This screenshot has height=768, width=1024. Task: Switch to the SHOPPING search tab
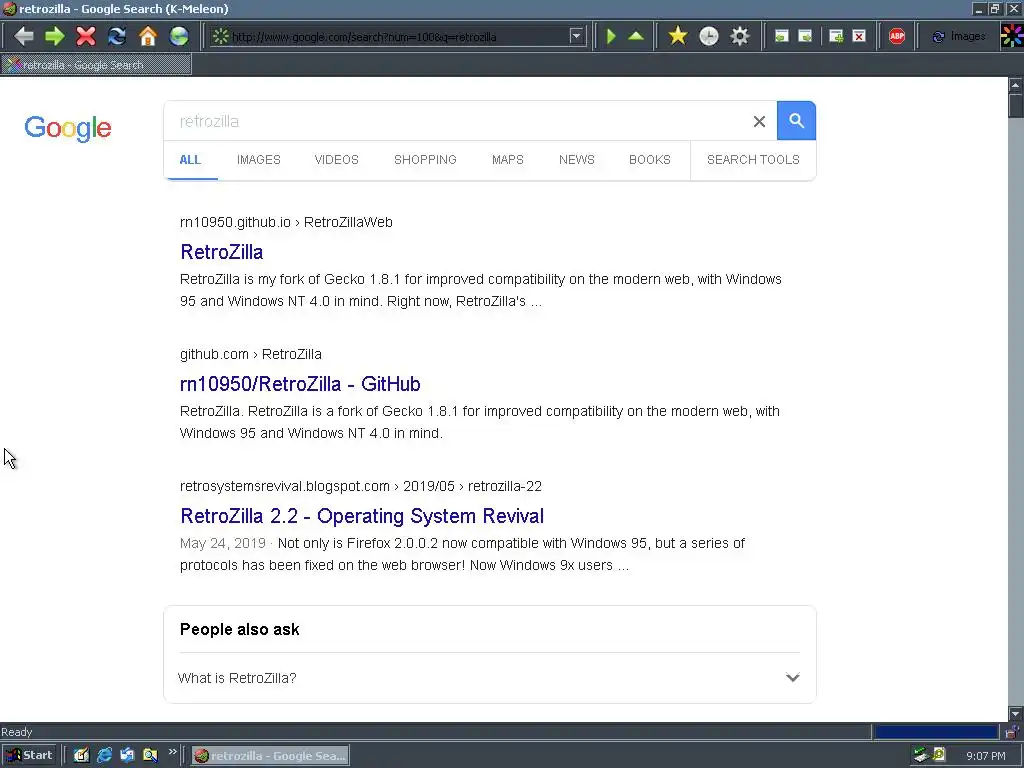click(425, 160)
